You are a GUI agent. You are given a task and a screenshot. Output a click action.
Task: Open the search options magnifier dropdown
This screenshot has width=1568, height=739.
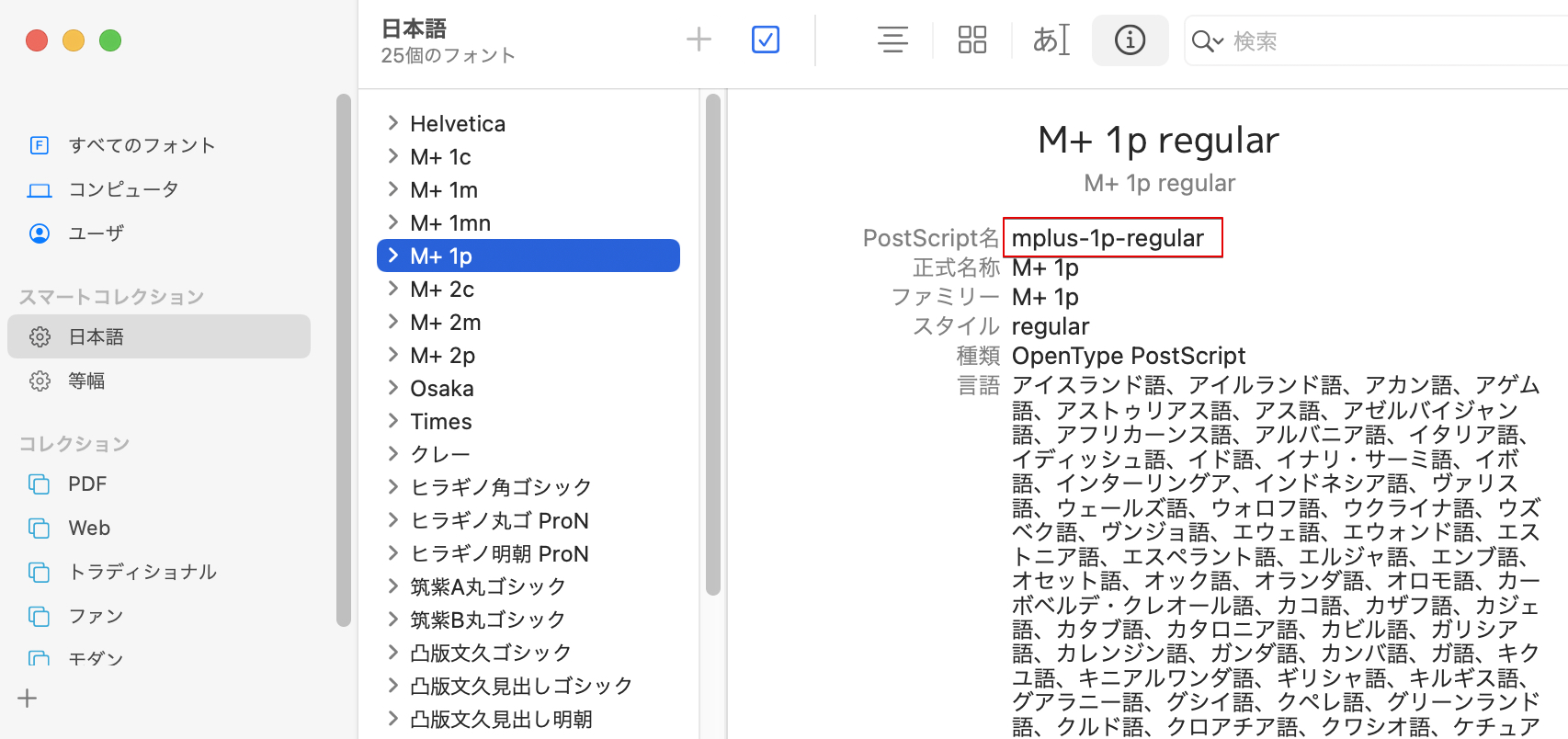1207,41
